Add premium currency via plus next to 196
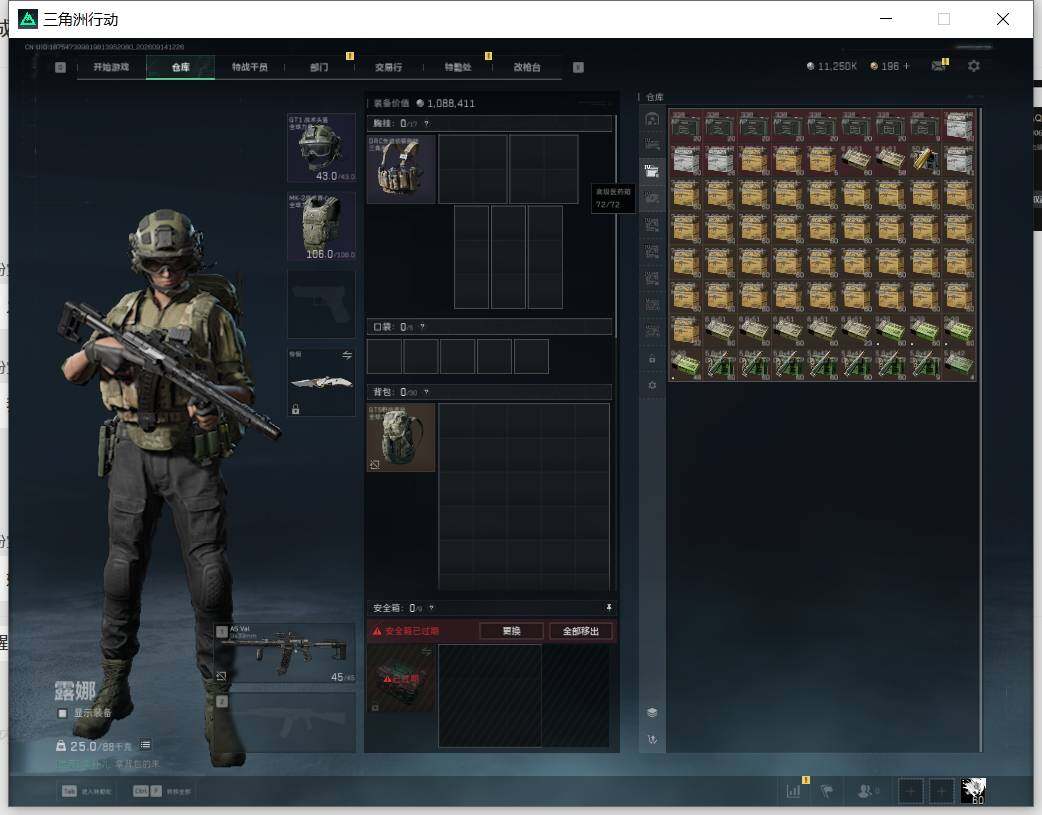Image resolution: width=1042 pixels, height=815 pixels. click(906, 66)
